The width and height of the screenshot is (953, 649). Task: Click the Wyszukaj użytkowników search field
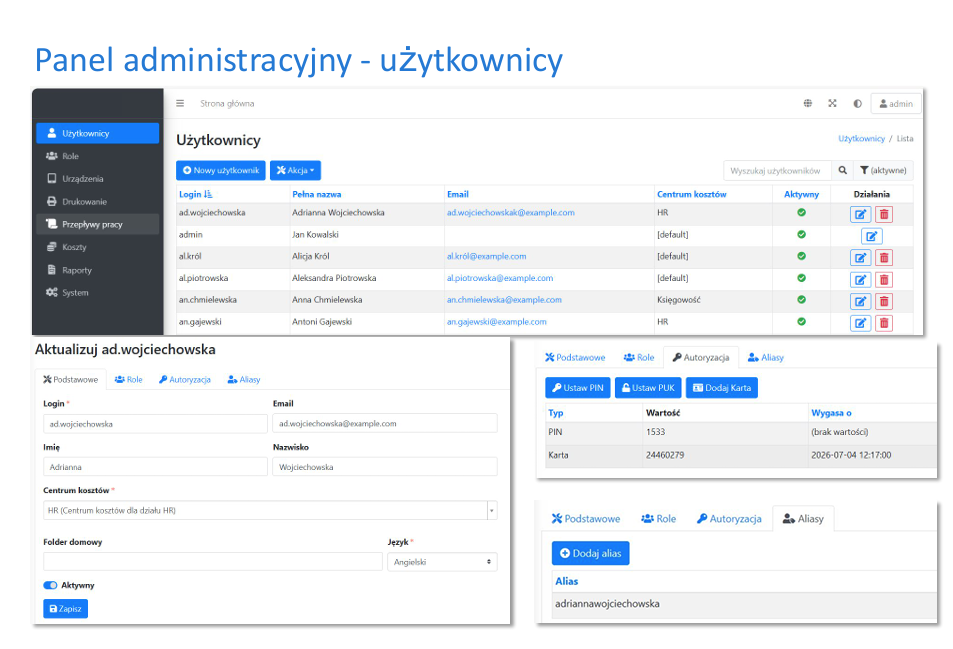point(777,171)
